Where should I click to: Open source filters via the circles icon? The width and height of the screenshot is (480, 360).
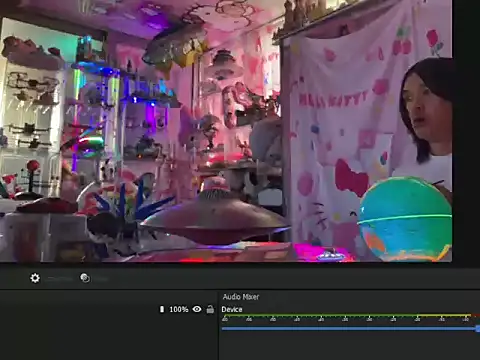click(85, 278)
